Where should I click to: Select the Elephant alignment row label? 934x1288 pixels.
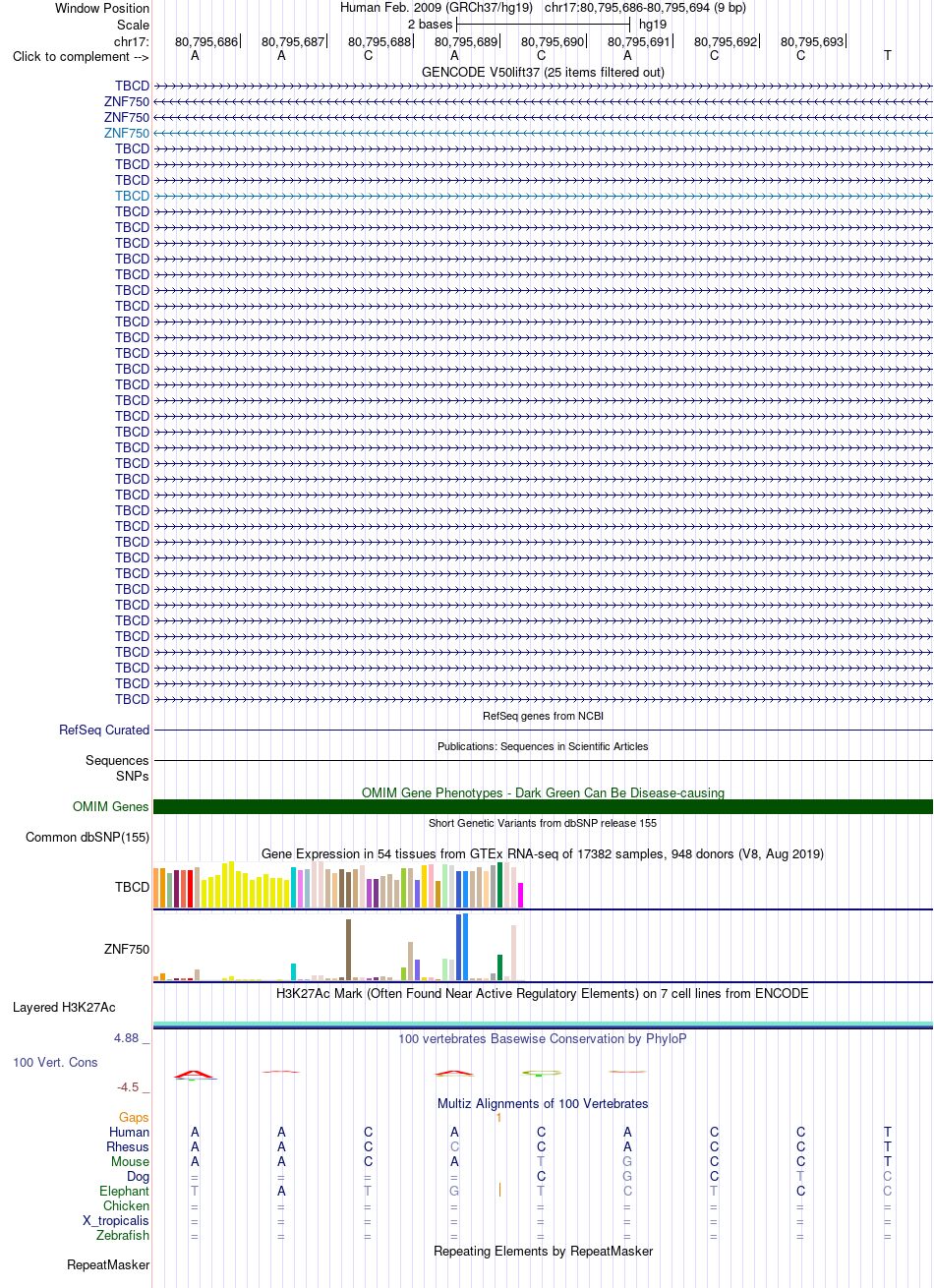pos(125,1191)
